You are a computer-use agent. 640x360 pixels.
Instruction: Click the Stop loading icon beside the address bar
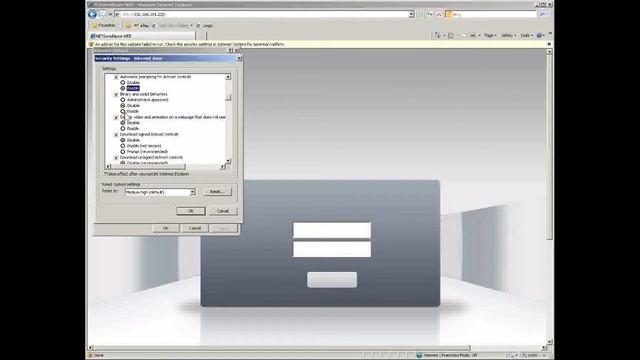click(x=439, y=14)
